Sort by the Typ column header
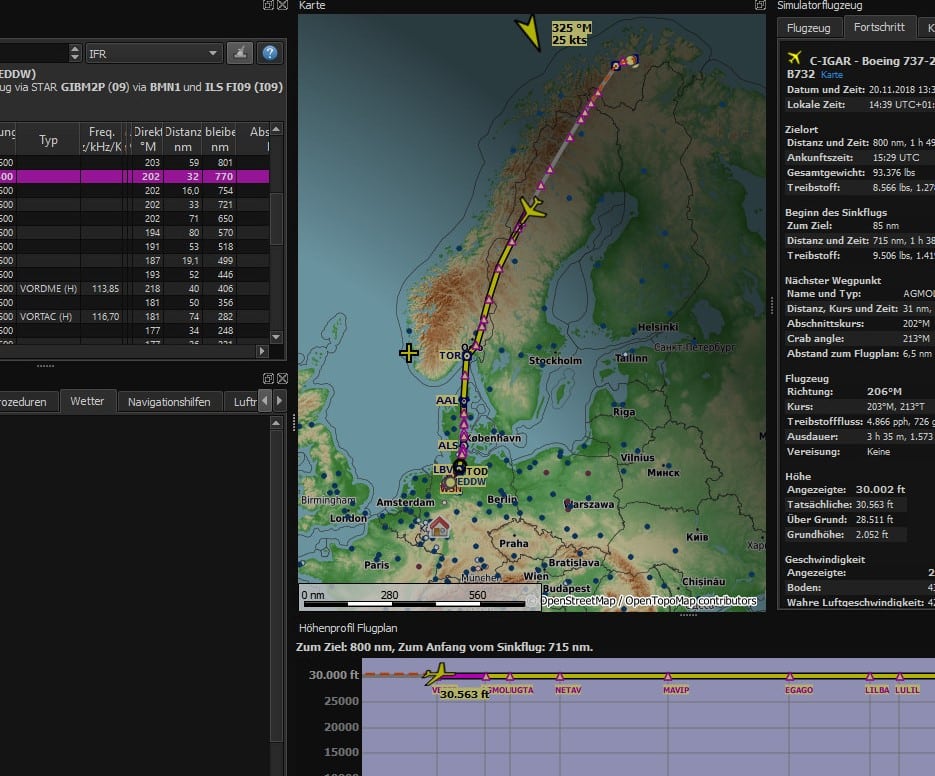935x776 pixels. 48,140
